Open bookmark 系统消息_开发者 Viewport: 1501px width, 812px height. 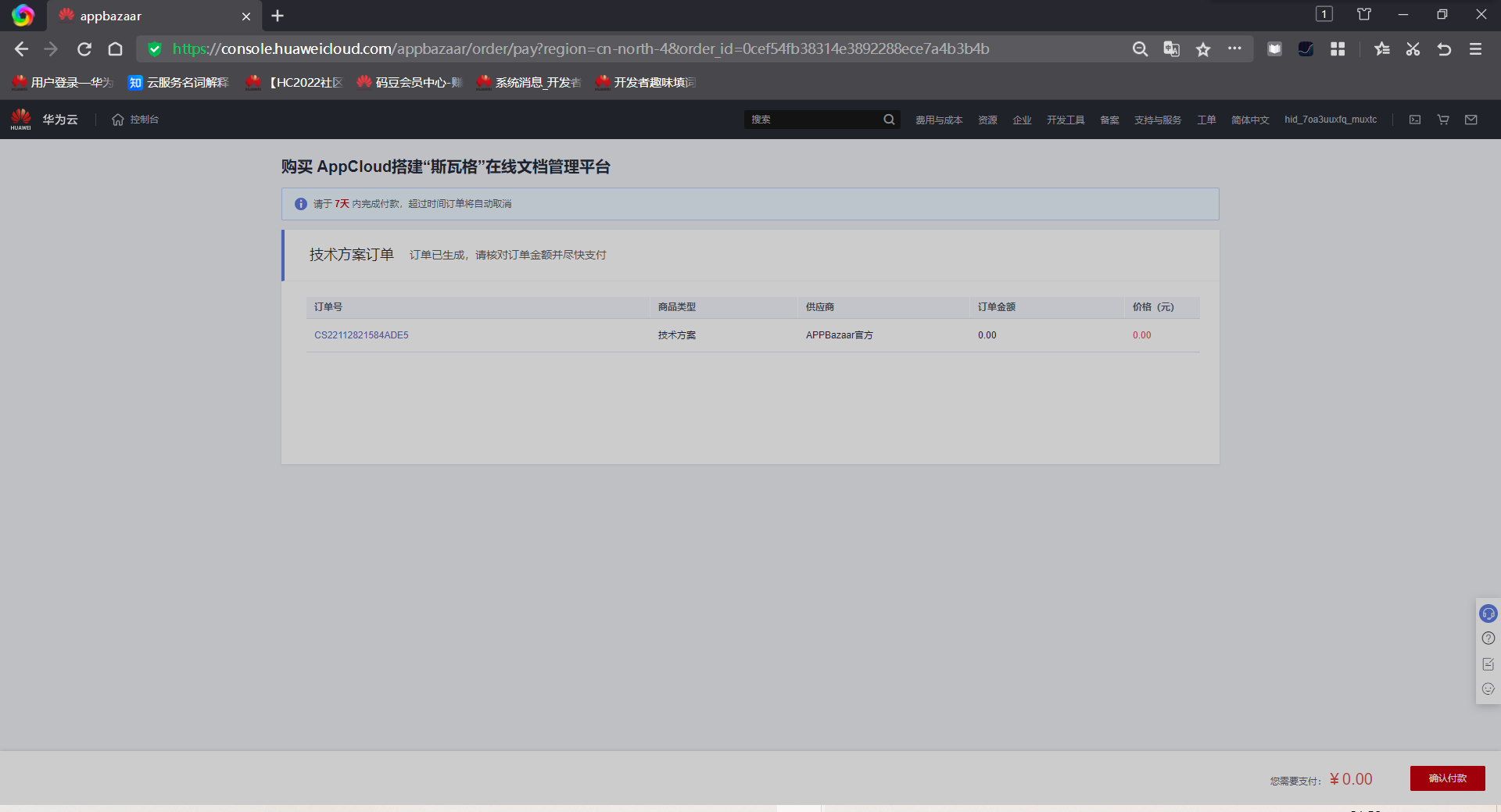528,82
